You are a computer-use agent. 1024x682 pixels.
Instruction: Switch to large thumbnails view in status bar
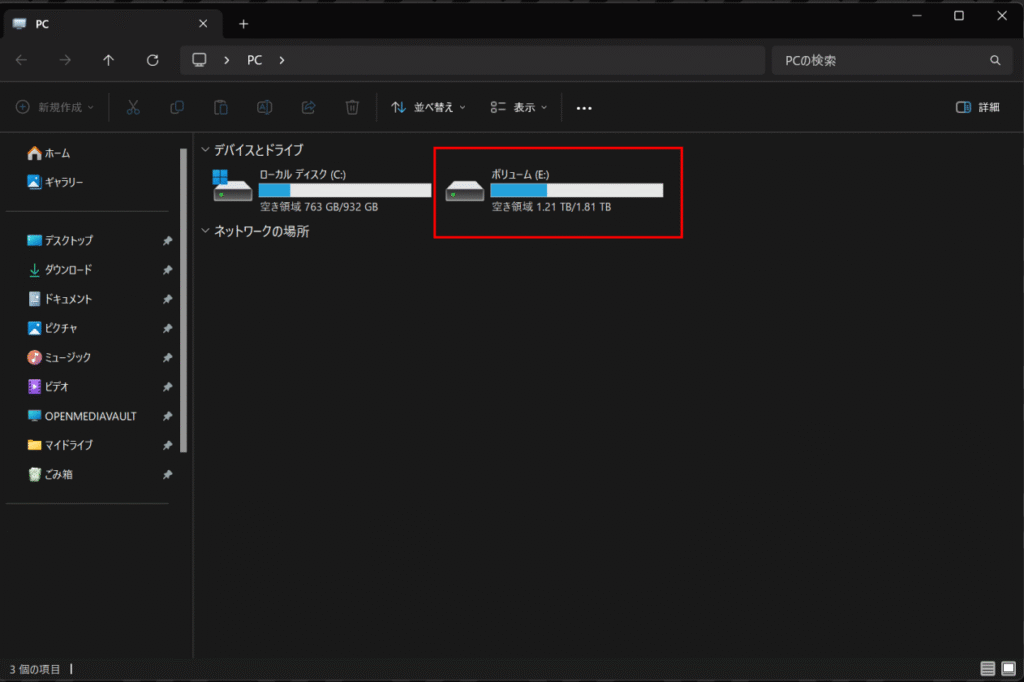(x=1007, y=668)
